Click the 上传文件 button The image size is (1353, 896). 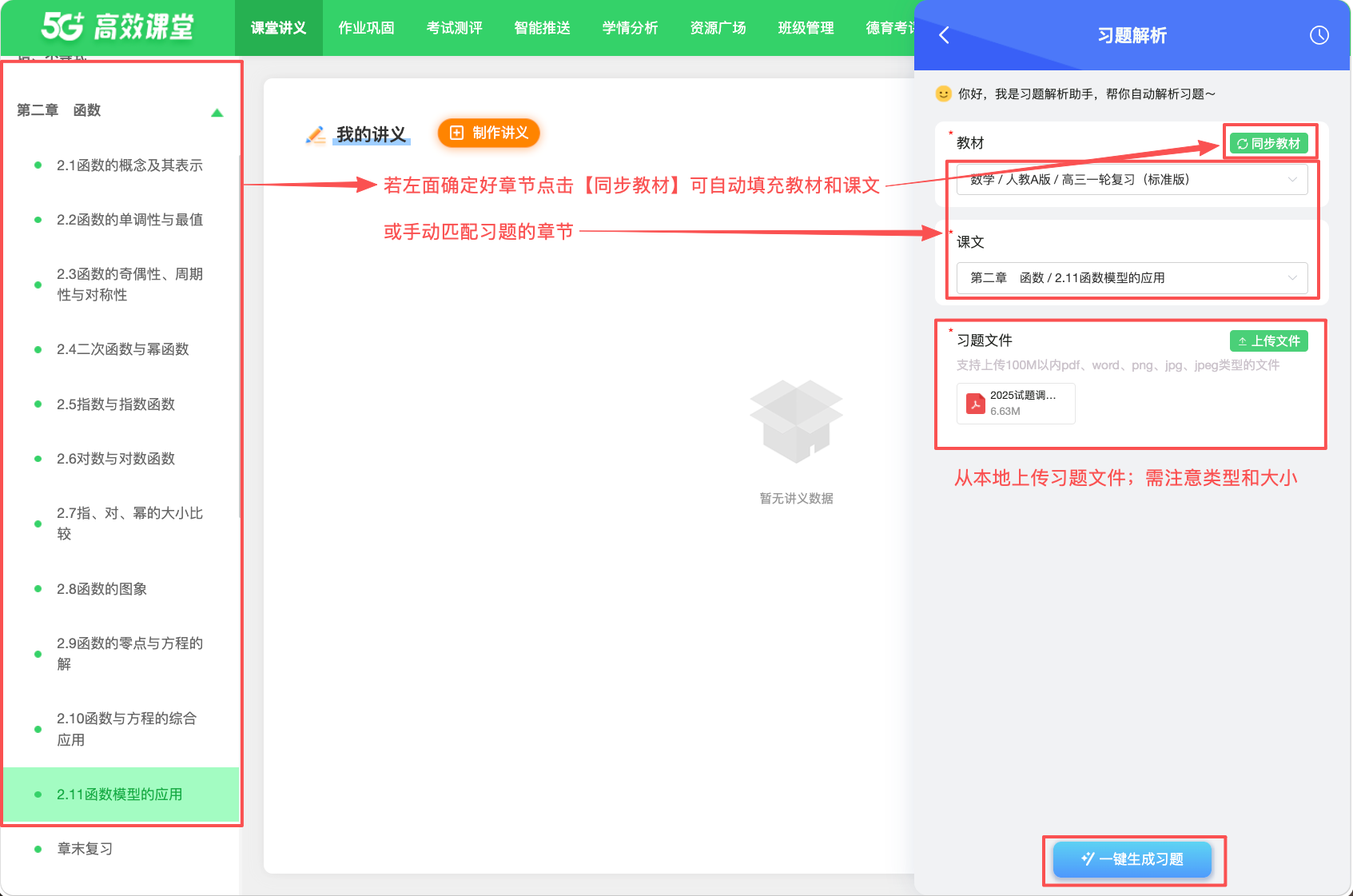pos(1268,341)
